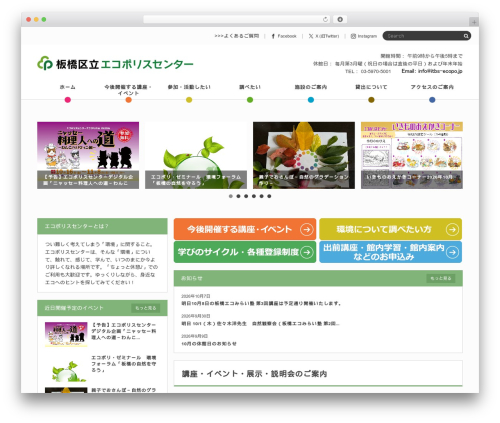Click the teal dot under 施設のご案内

pos(311,100)
